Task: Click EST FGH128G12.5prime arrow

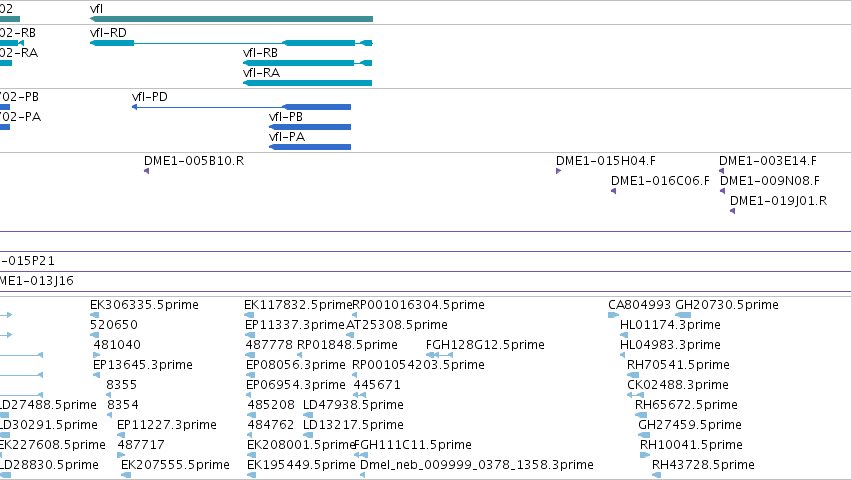Action: point(440,355)
